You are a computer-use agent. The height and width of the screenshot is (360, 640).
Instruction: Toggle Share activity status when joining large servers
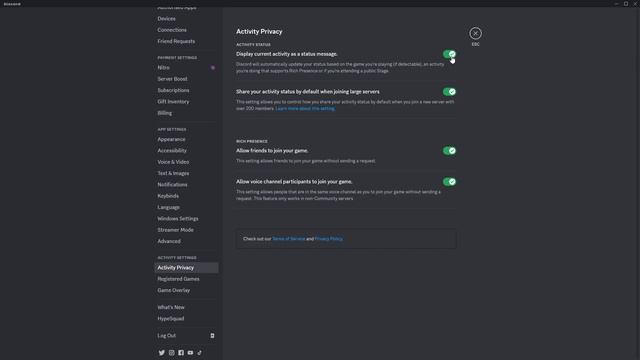pos(449,92)
